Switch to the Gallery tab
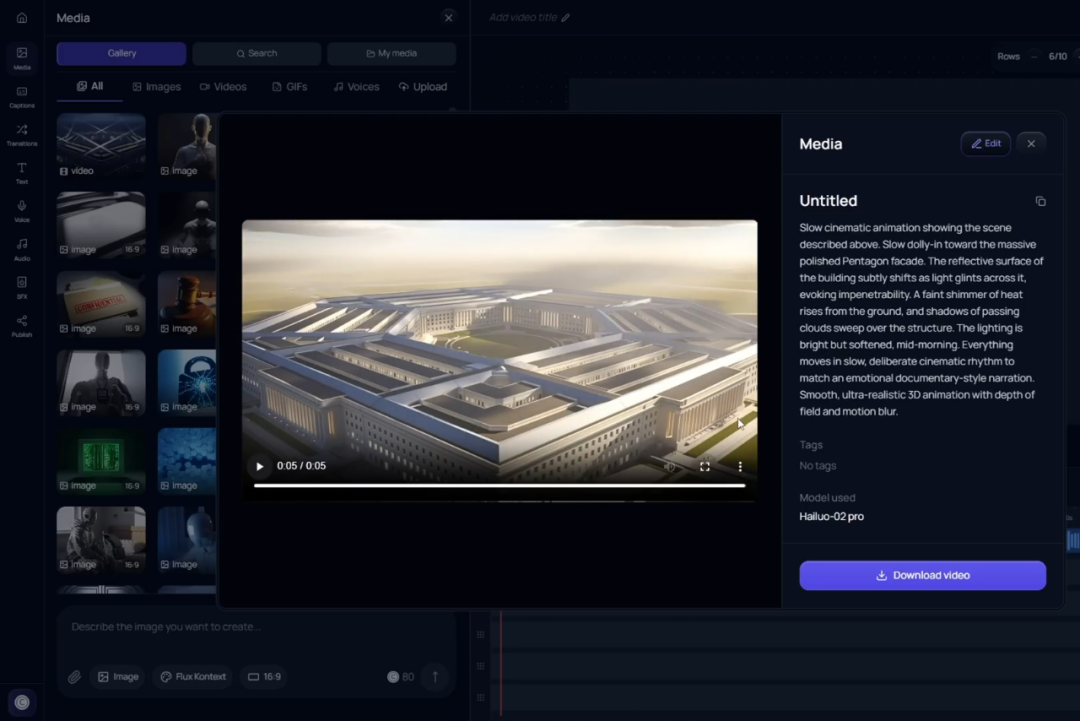Image resolution: width=1080 pixels, height=721 pixels. click(121, 54)
